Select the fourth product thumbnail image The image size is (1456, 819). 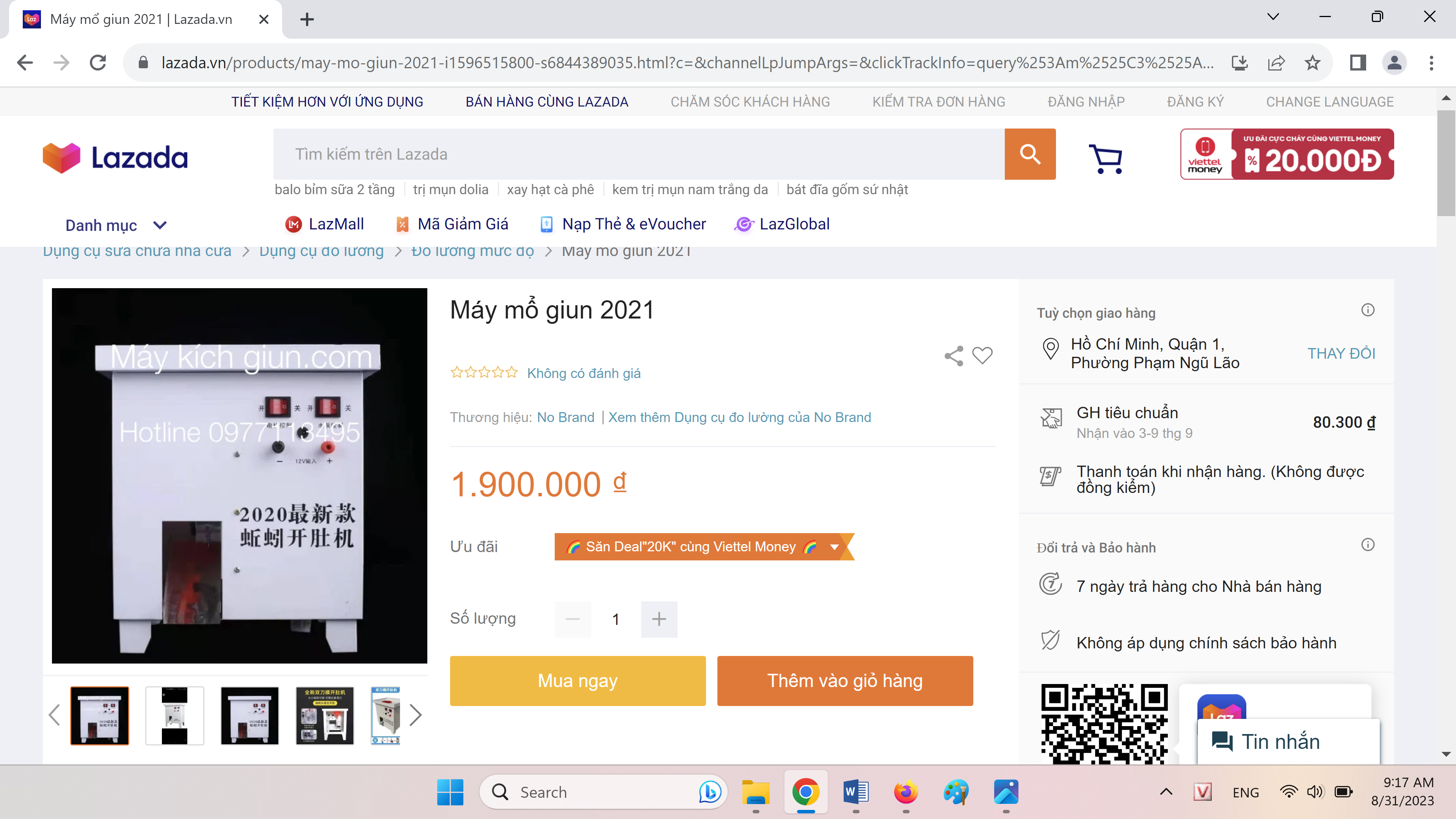tap(325, 715)
